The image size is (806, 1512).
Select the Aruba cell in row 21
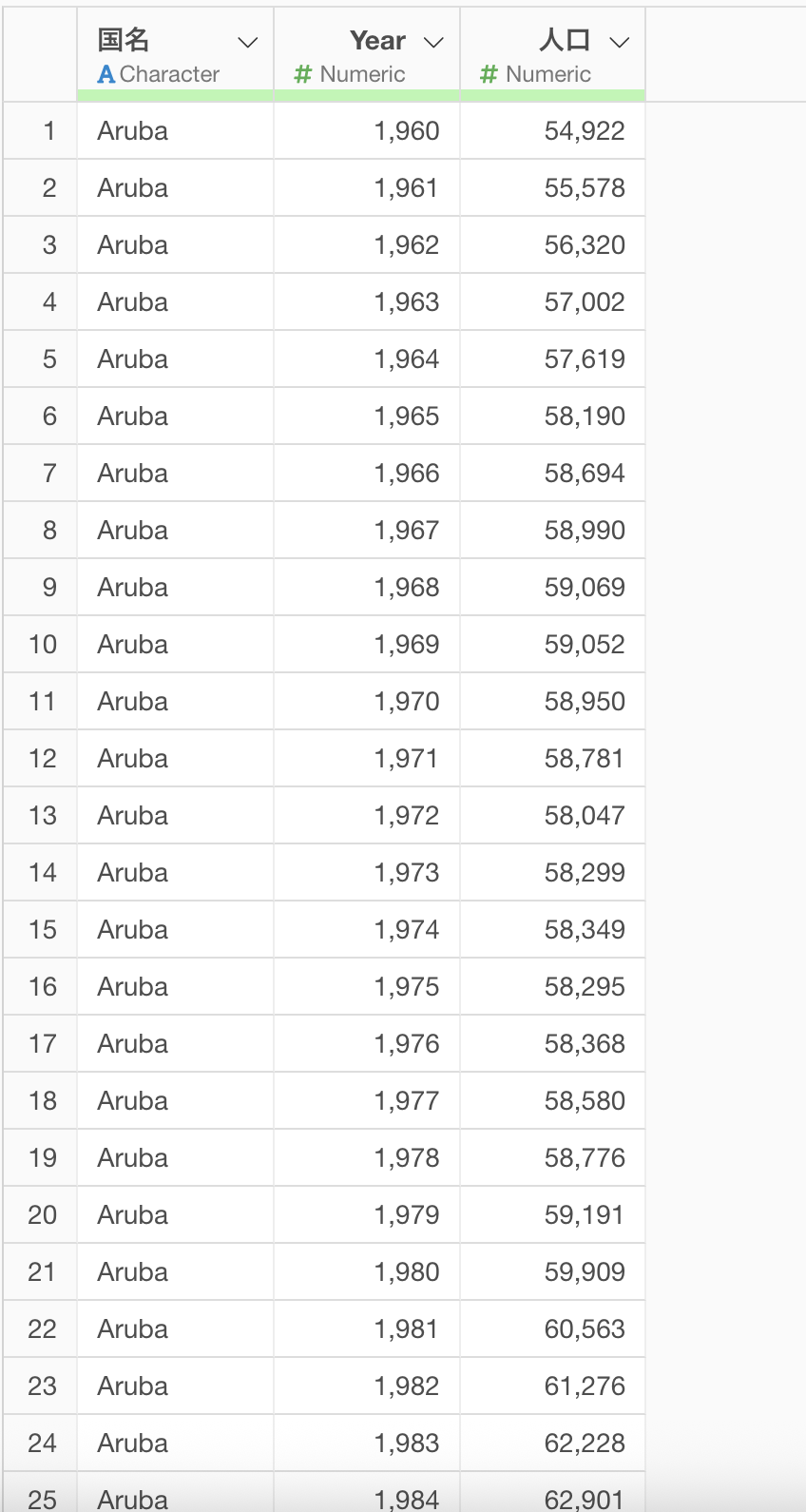(x=133, y=1272)
